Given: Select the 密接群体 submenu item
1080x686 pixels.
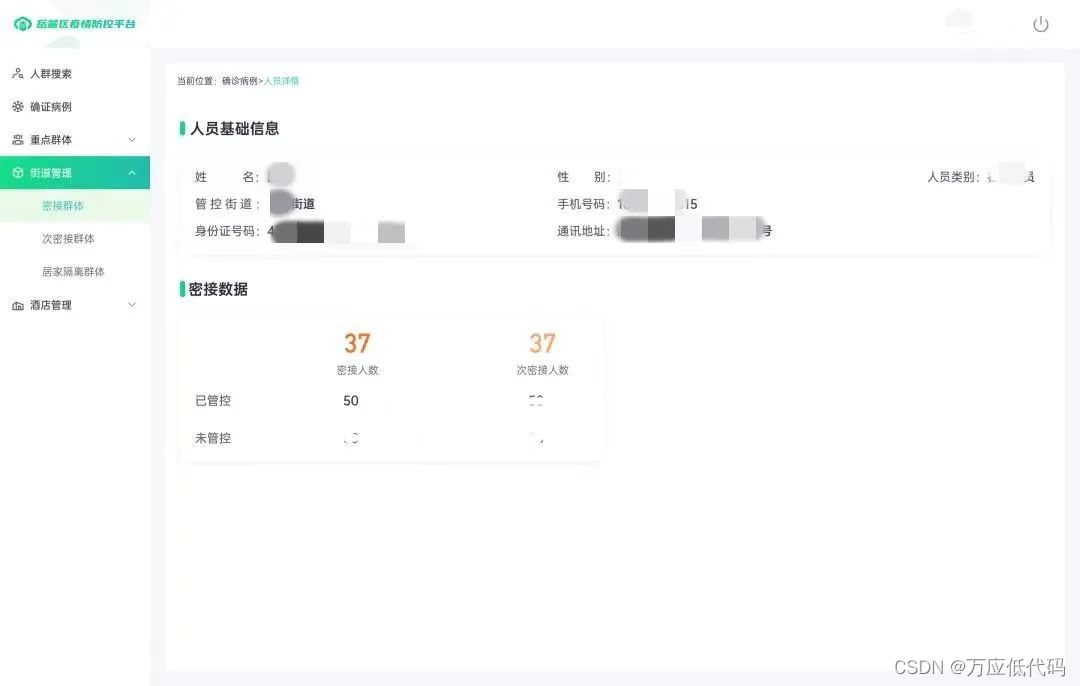Looking at the screenshot, I should pos(63,206).
